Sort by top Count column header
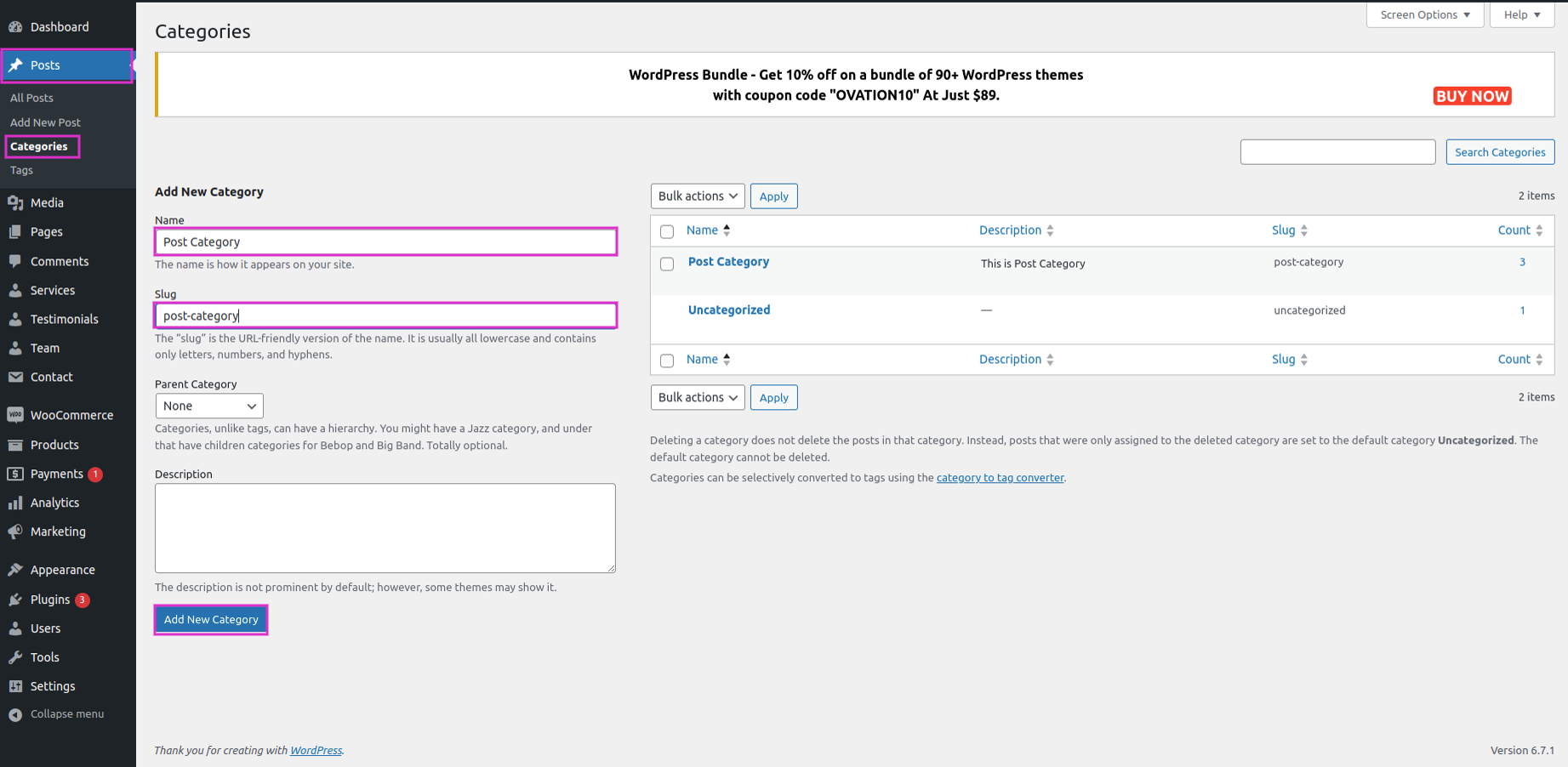This screenshot has height=767, width=1568. coord(1520,230)
